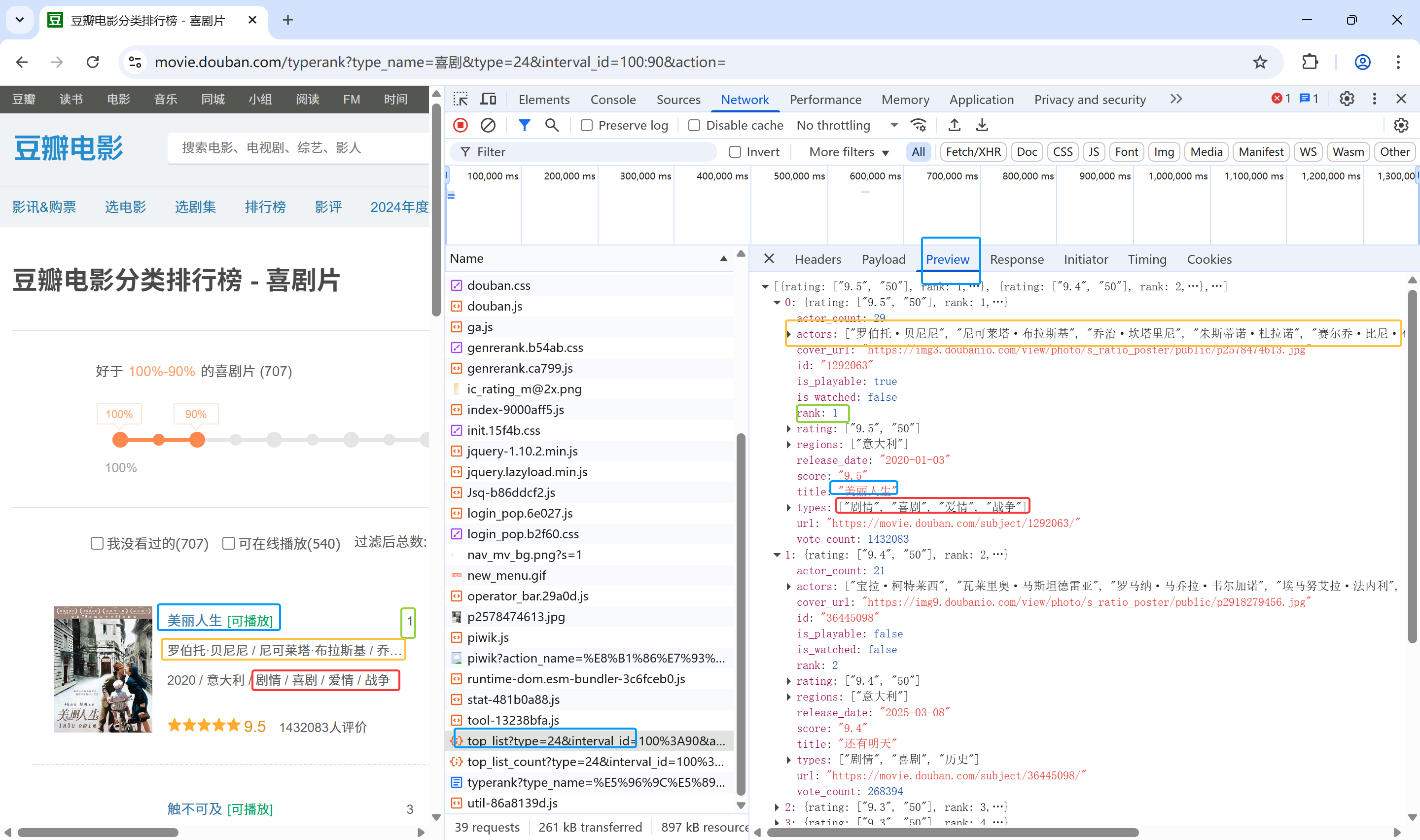The image size is (1420, 840).
Task: Clear the network log
Action: [x=488, y=125]
